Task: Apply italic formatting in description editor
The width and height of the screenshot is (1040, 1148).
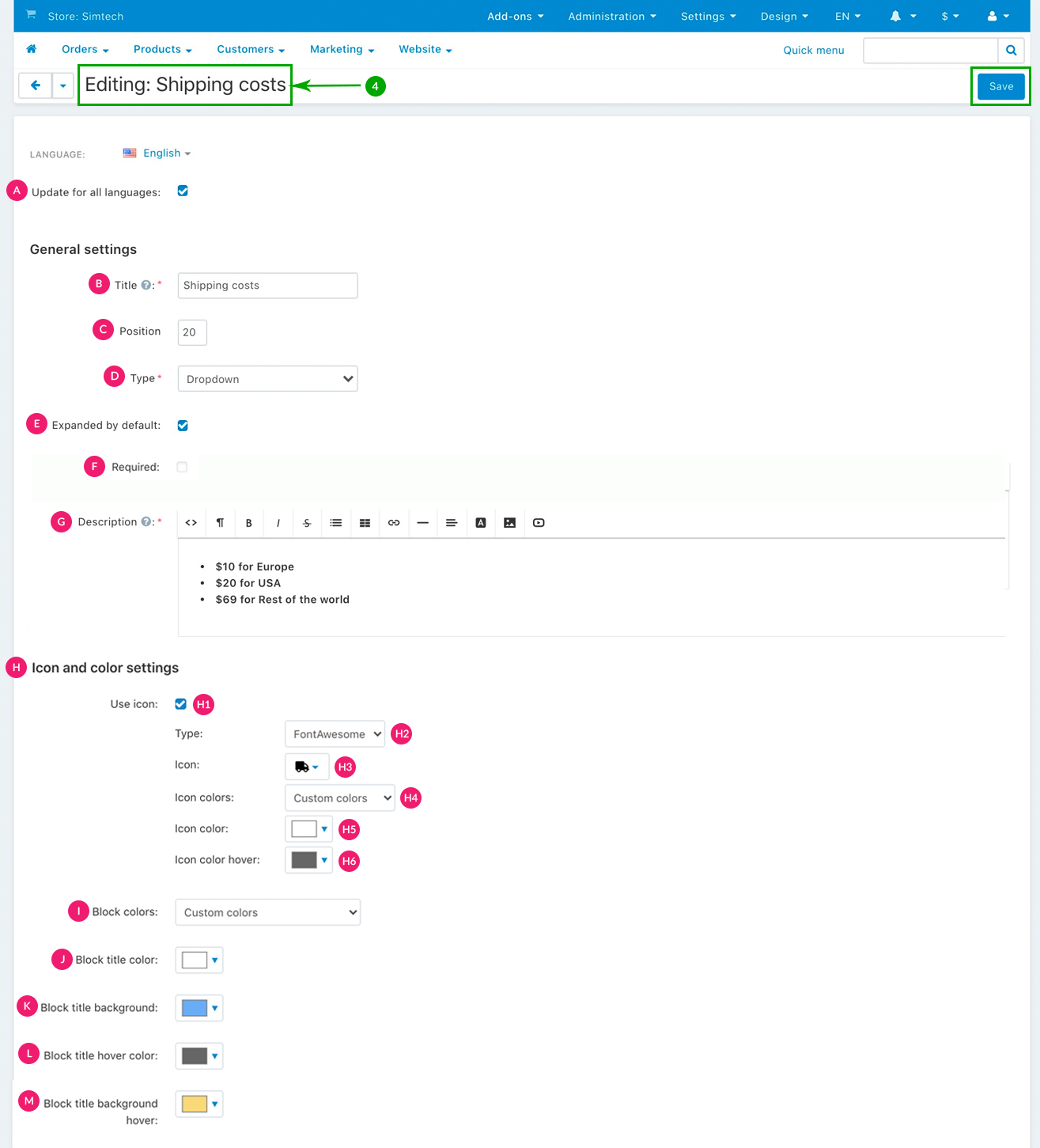Action: (278, 523)
